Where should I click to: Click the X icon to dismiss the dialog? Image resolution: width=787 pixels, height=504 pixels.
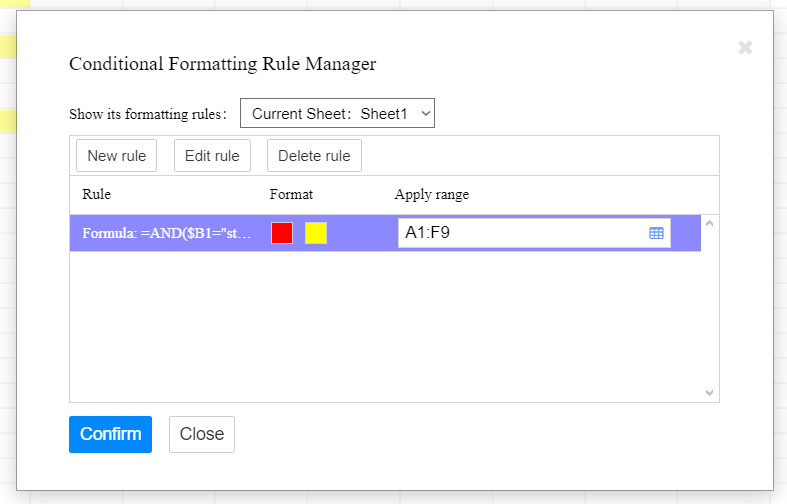[x=745, y=47]
